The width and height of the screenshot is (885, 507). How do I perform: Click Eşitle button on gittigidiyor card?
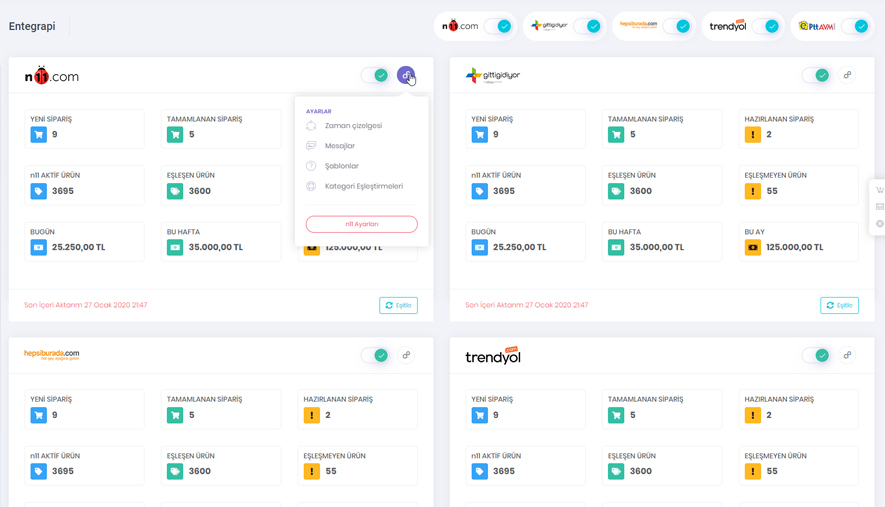tap(839, 305)
